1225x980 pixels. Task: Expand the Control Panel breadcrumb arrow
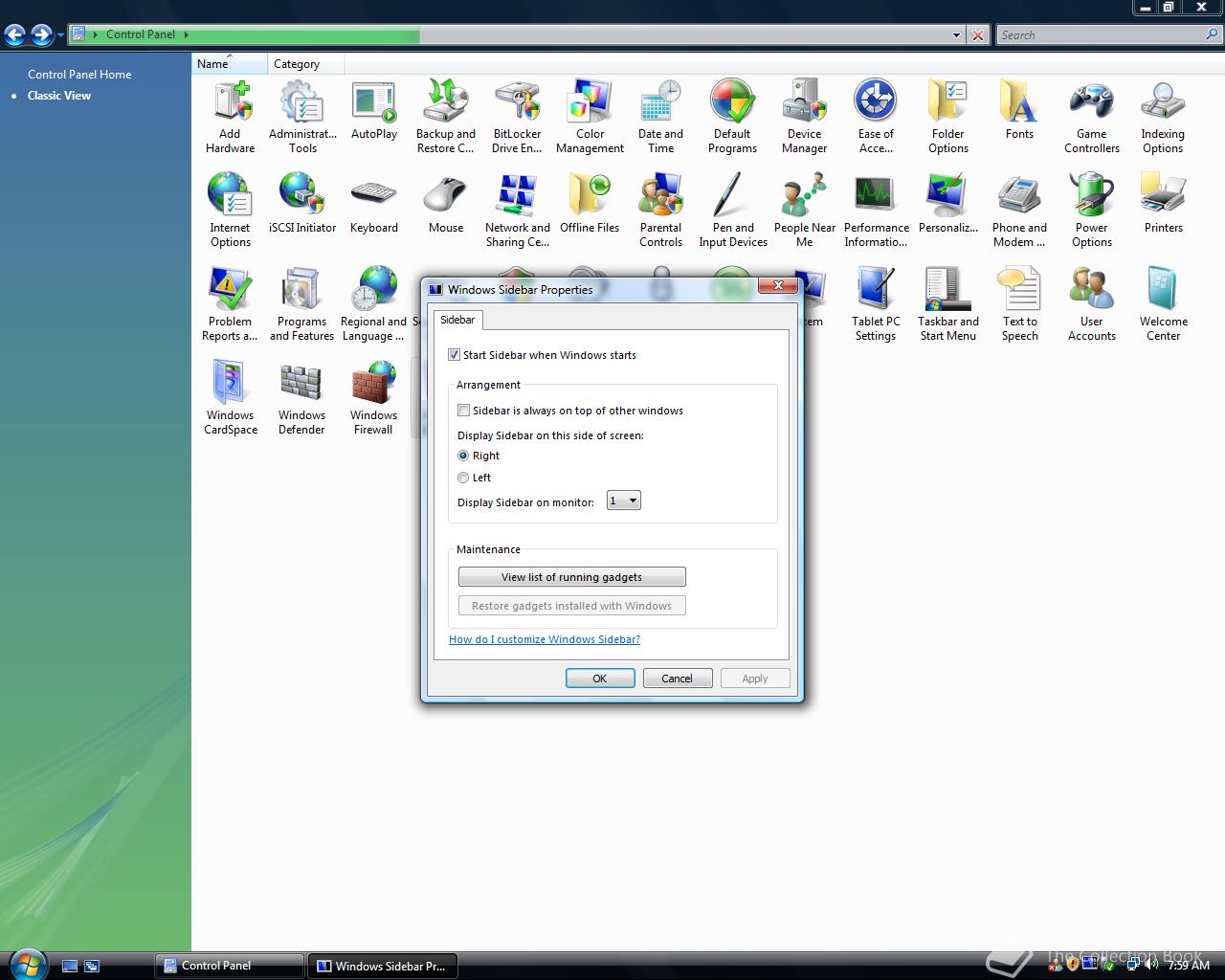coord(186,34)
